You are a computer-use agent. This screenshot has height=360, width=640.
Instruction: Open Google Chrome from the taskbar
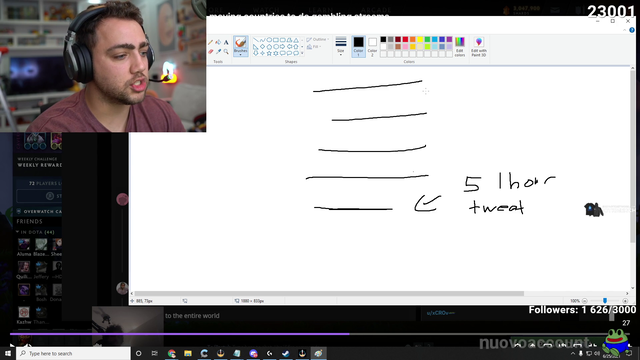(x=171, y=353)
